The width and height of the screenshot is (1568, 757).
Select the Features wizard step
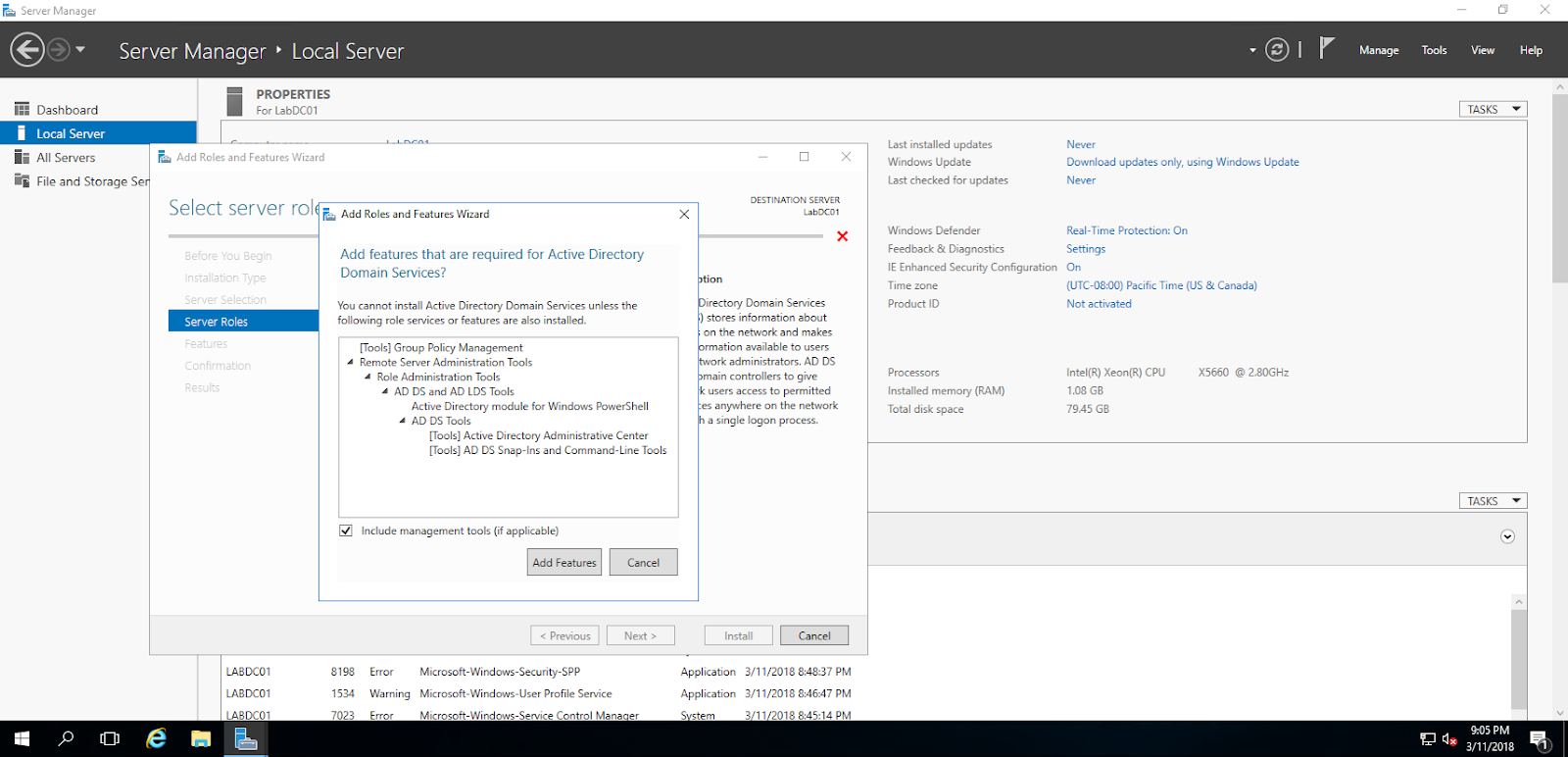tap(206, 344)
